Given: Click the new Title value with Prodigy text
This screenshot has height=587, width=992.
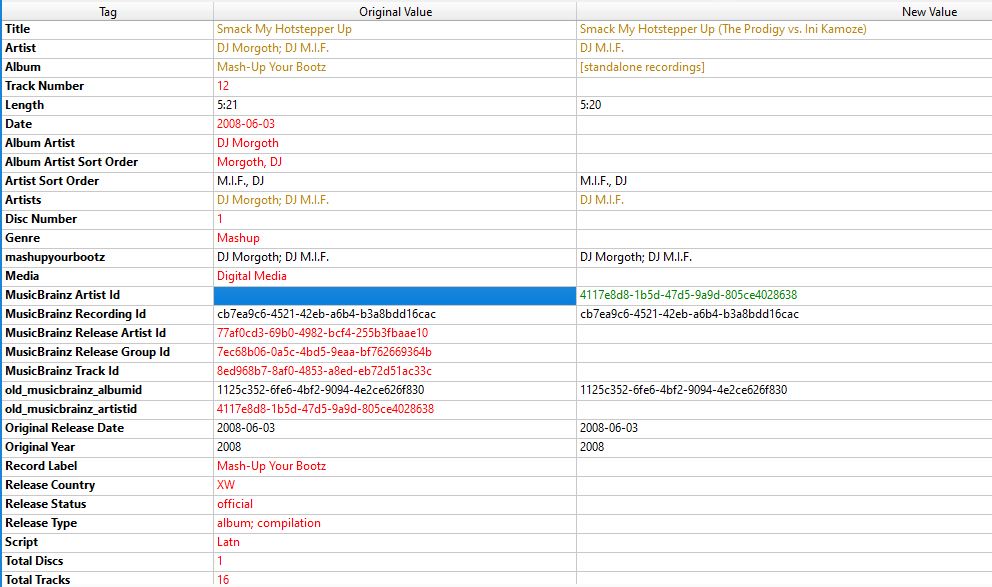Looking at the screenshot, I should pos(723,29).
